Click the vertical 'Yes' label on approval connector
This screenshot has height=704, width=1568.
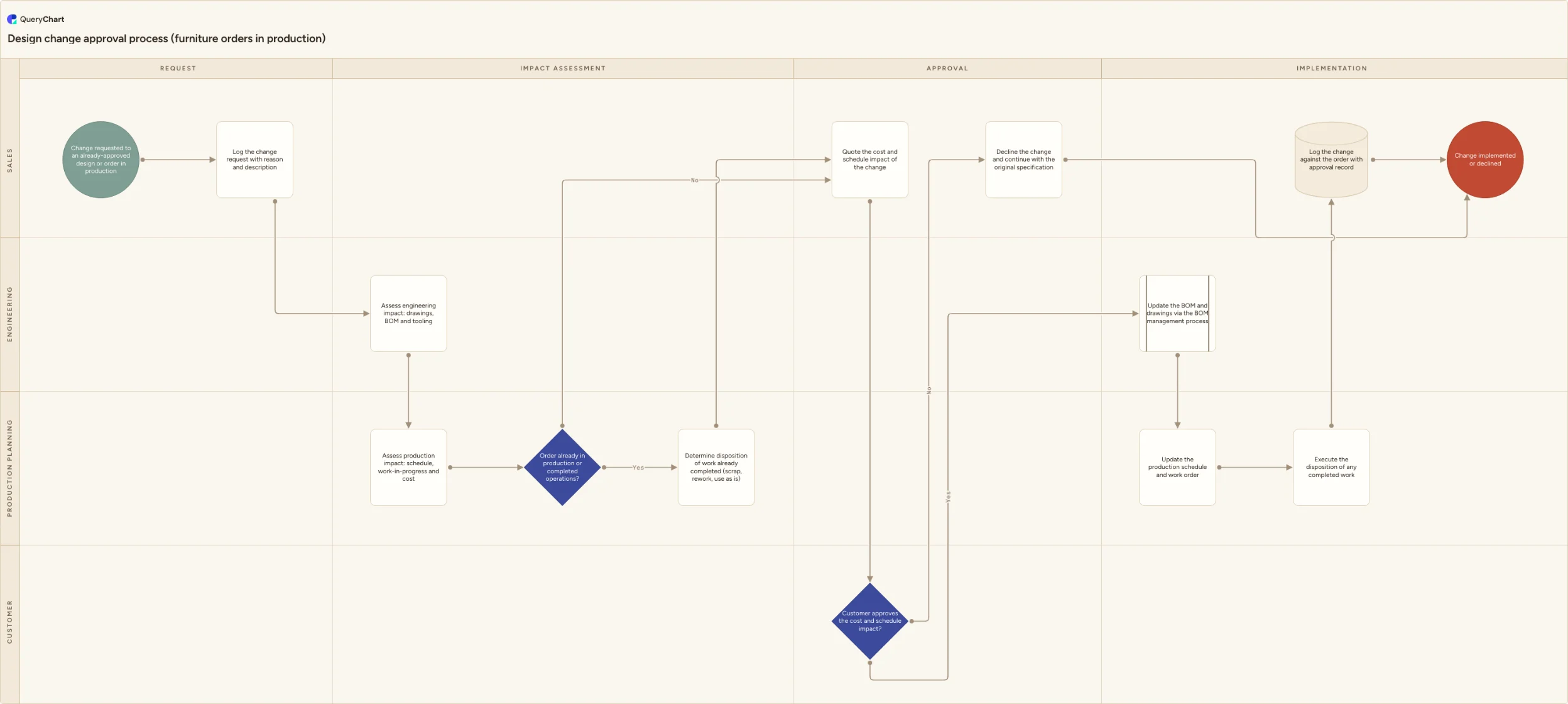point(948,497)
